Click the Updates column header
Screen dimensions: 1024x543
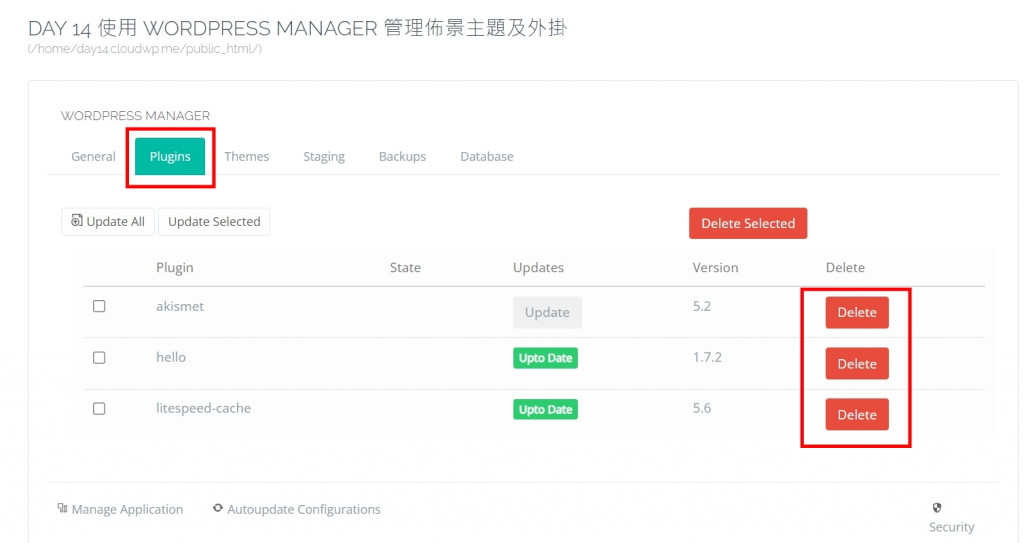(538, 267)
